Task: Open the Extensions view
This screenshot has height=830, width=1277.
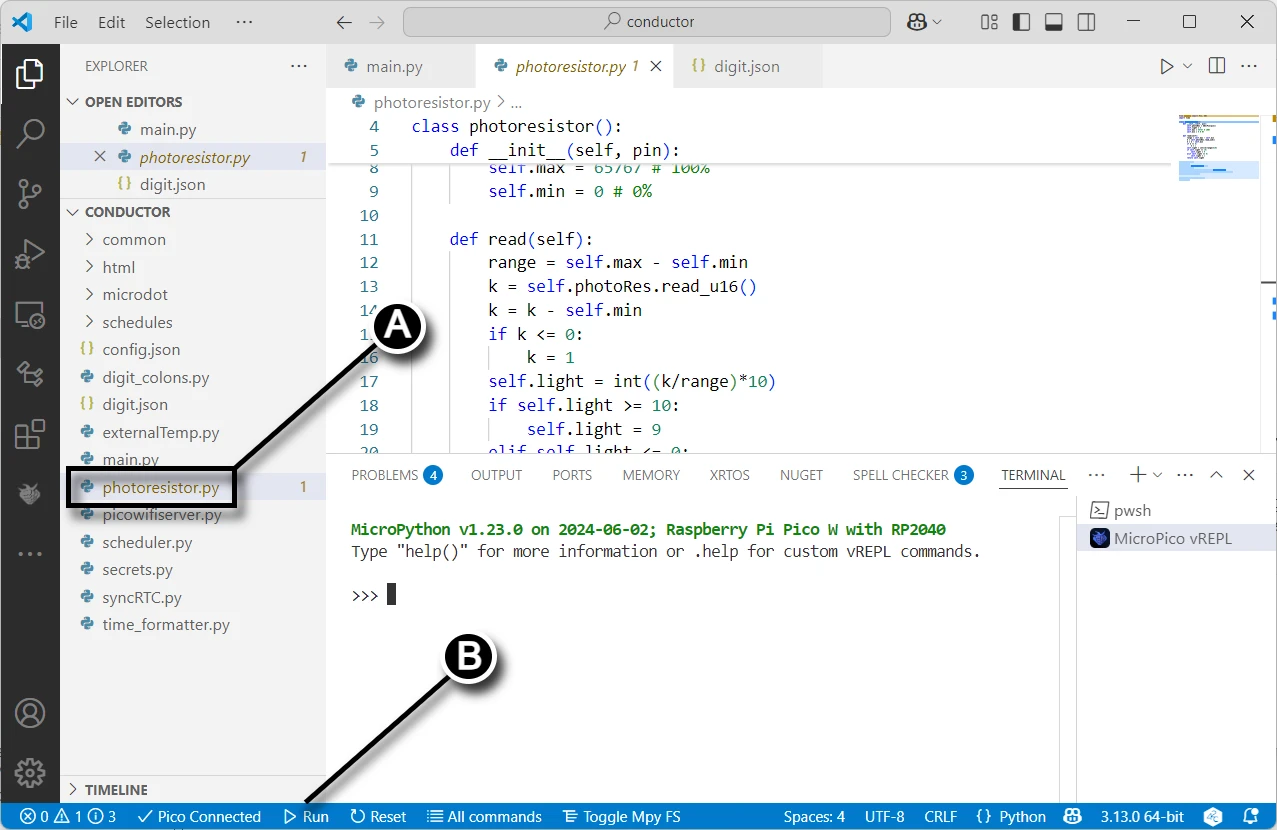Action: coord(30,434)
